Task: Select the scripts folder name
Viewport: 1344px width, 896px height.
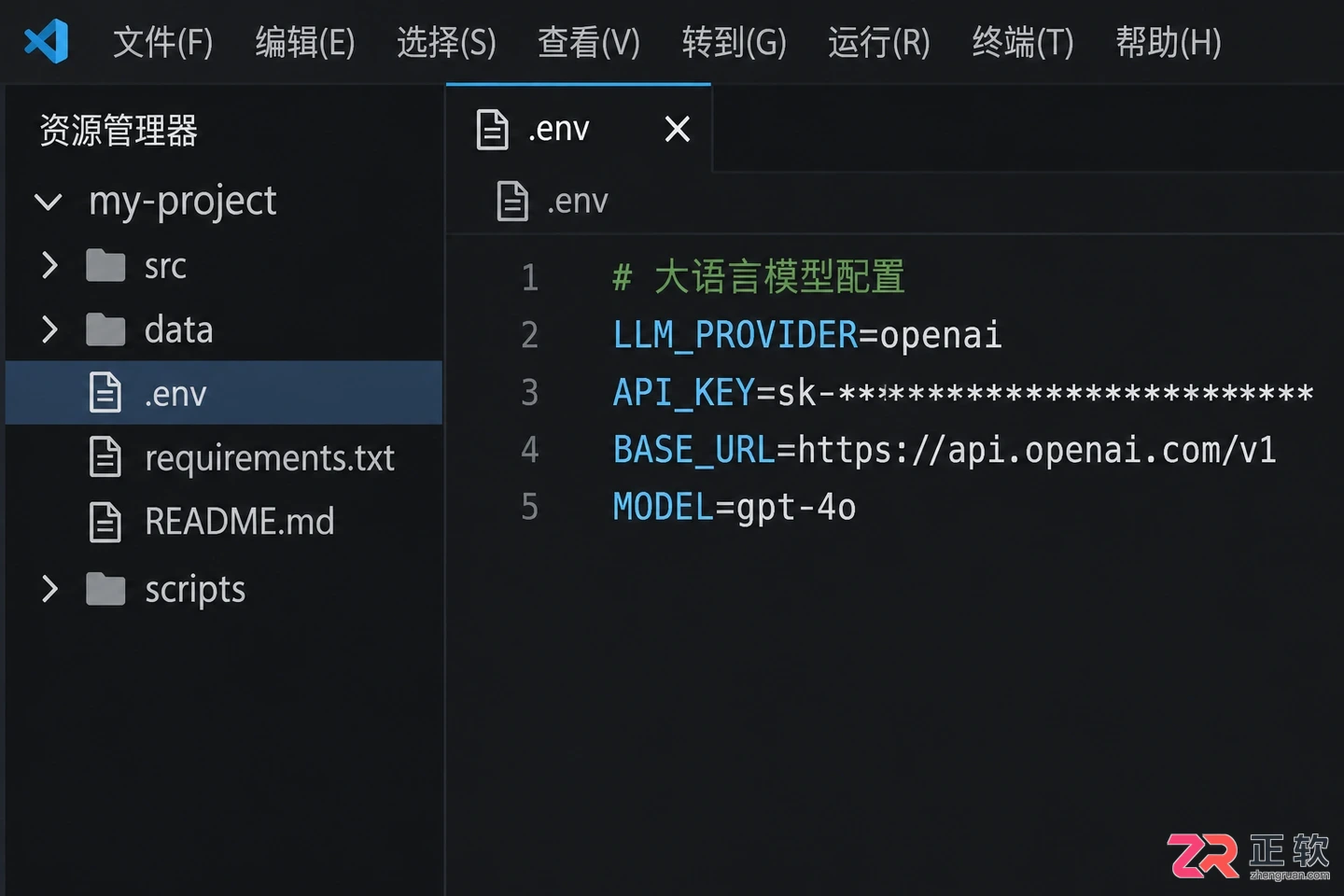Action: click(196, 590)
